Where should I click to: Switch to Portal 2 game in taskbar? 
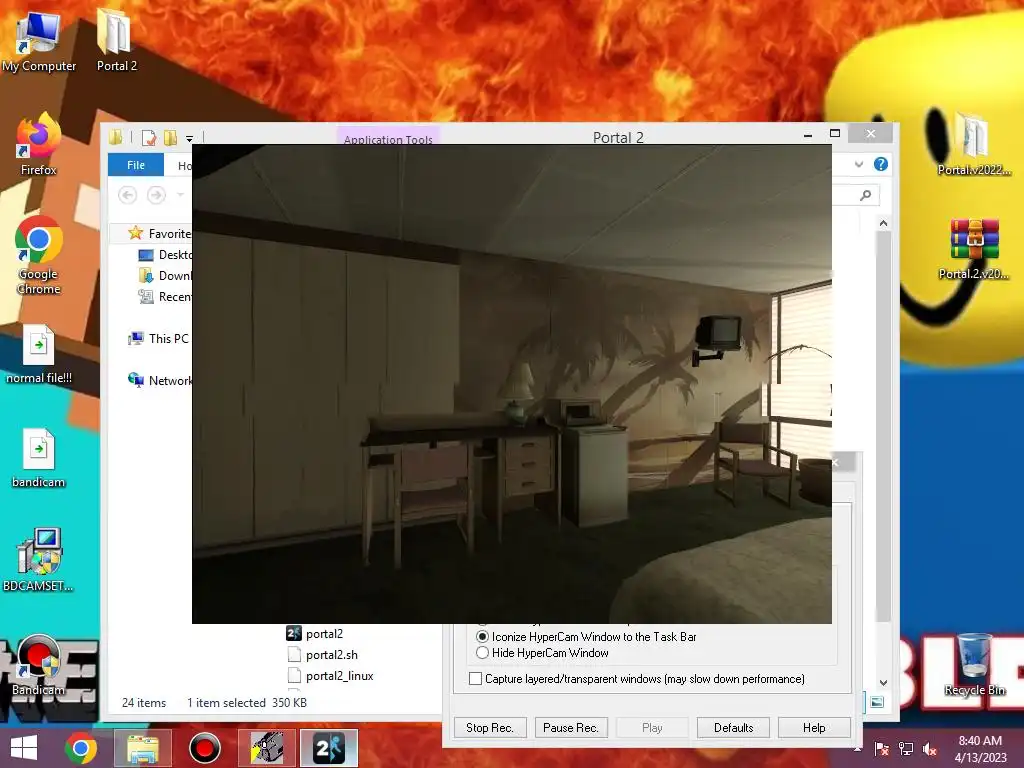[328, 748]
